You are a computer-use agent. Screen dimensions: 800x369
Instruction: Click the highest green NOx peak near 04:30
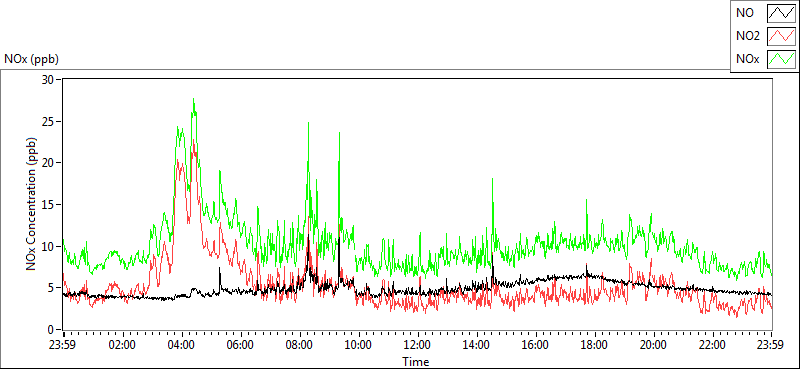[193, 100]
